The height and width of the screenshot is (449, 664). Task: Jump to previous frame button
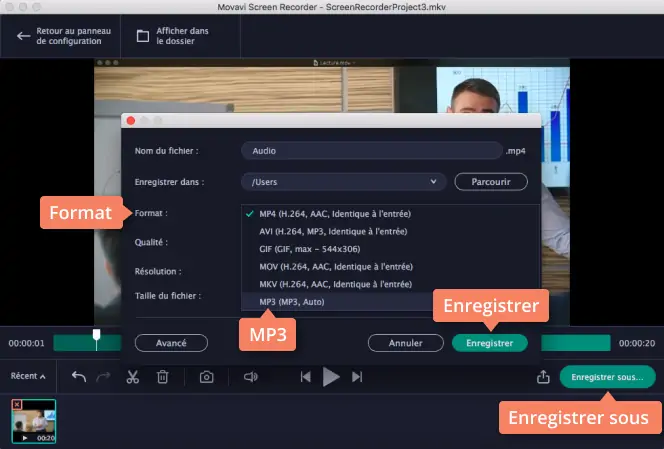point(306,377)
